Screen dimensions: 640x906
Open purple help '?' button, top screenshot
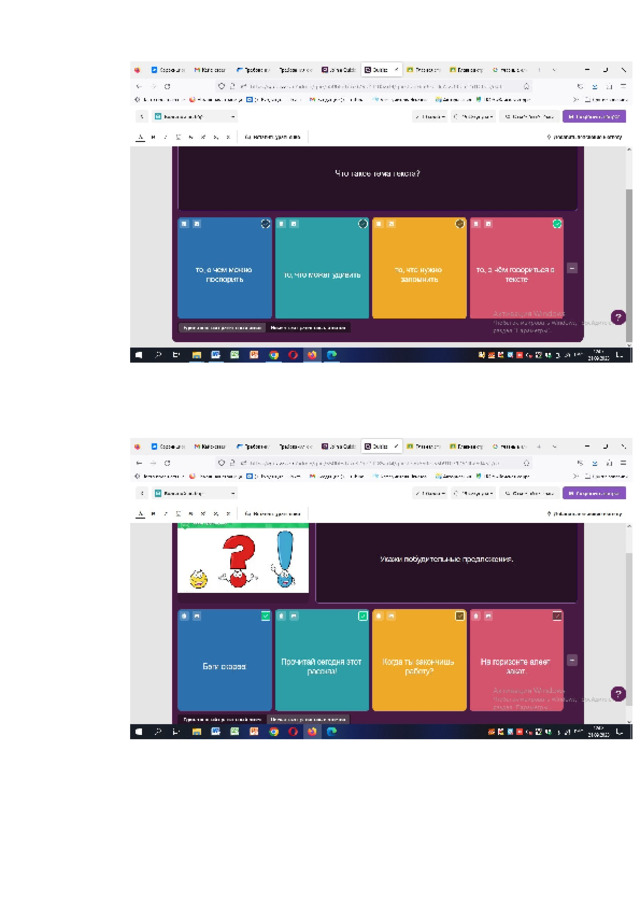click(618, 317)
